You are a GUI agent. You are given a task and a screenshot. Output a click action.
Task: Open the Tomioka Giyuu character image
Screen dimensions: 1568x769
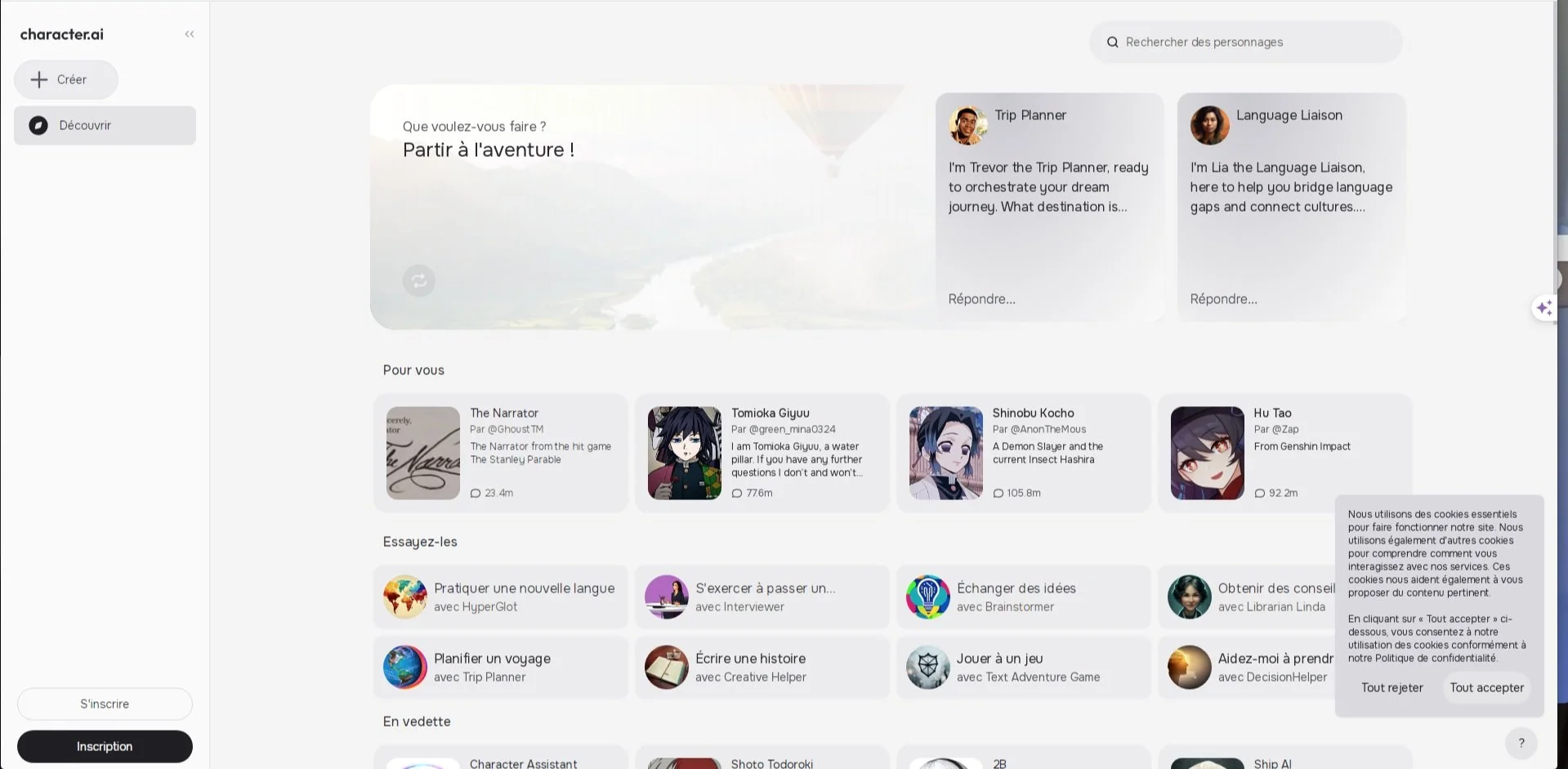click(685, 453)
